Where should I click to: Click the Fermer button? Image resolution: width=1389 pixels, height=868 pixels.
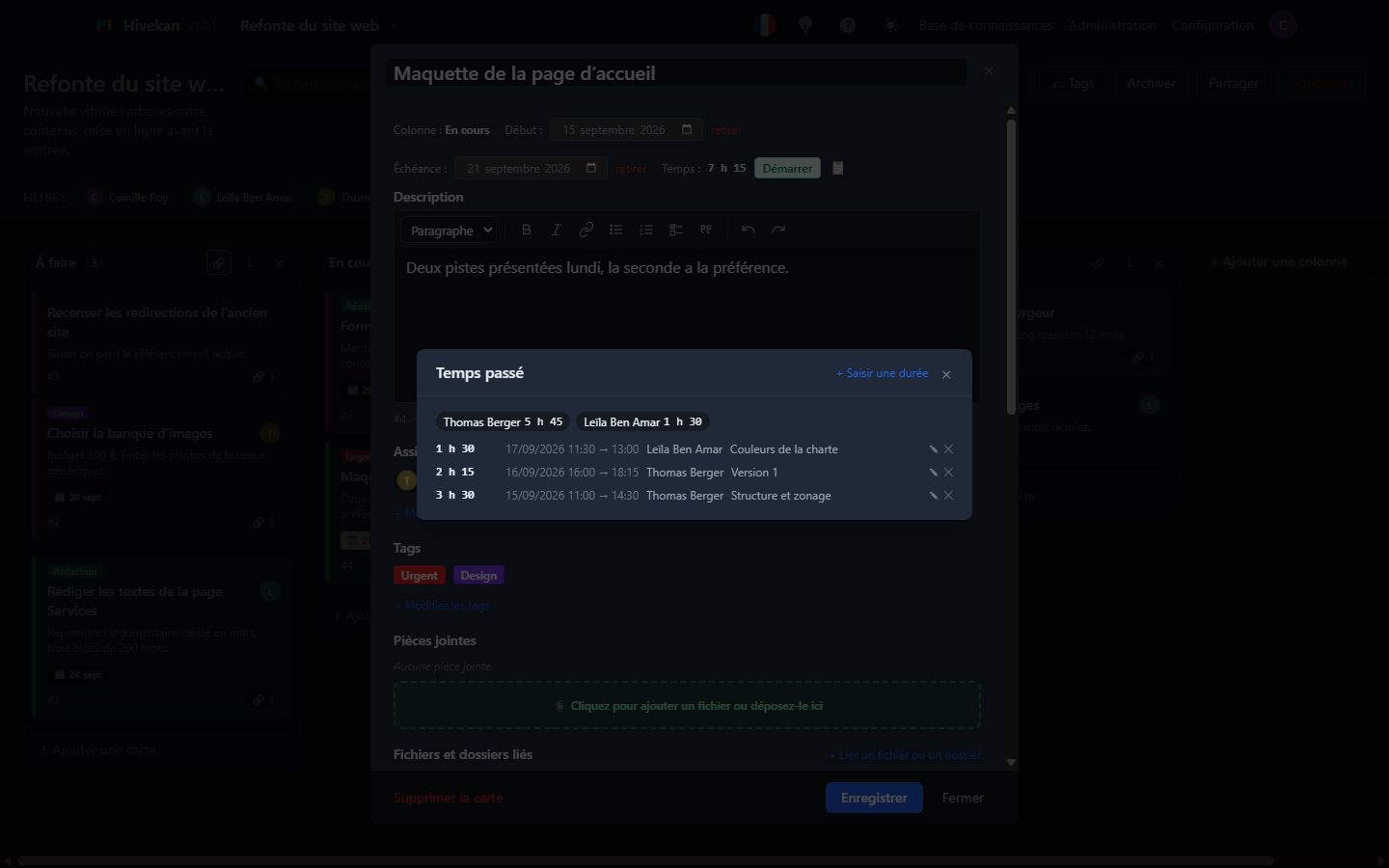coord(963,798)
